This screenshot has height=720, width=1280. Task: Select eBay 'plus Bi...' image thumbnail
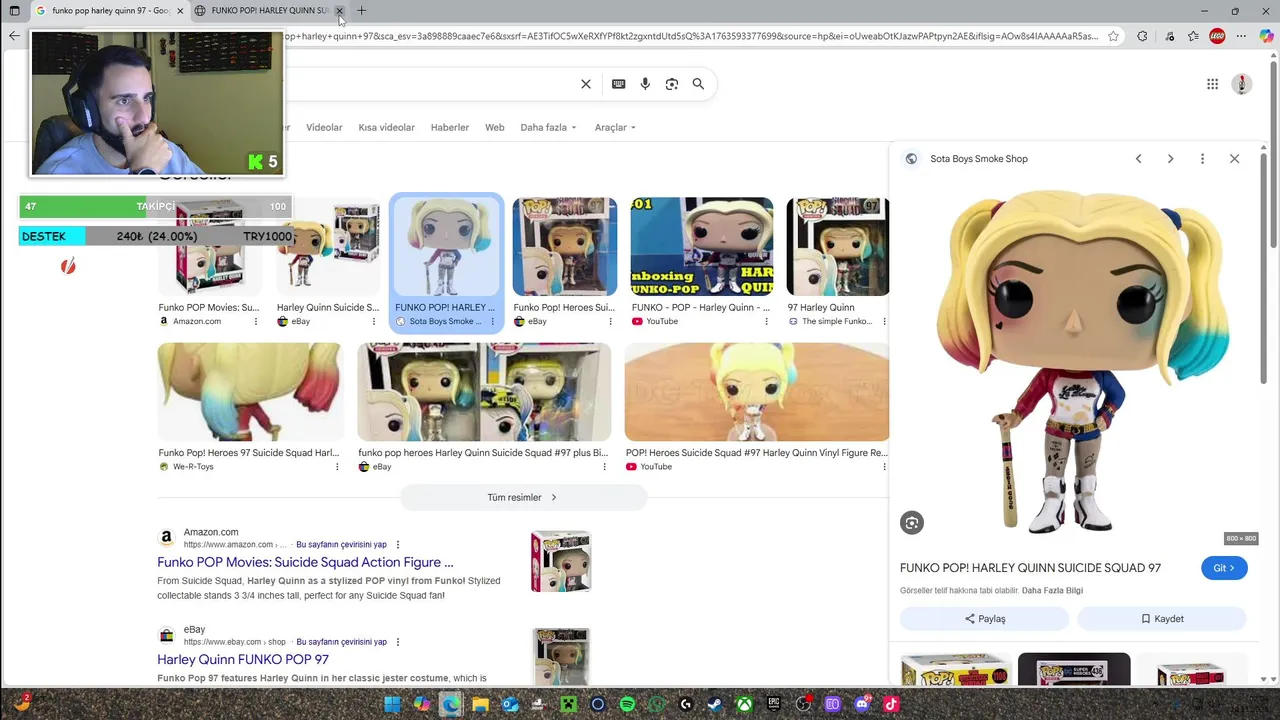pos(484,392)
